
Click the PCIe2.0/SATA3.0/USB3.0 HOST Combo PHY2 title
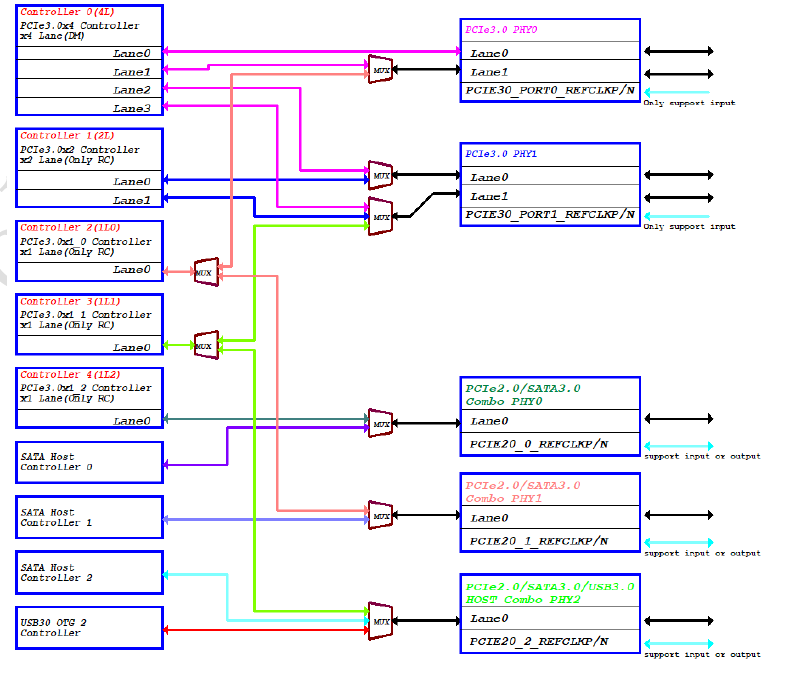pyautogui.click(x=549, y=593)
